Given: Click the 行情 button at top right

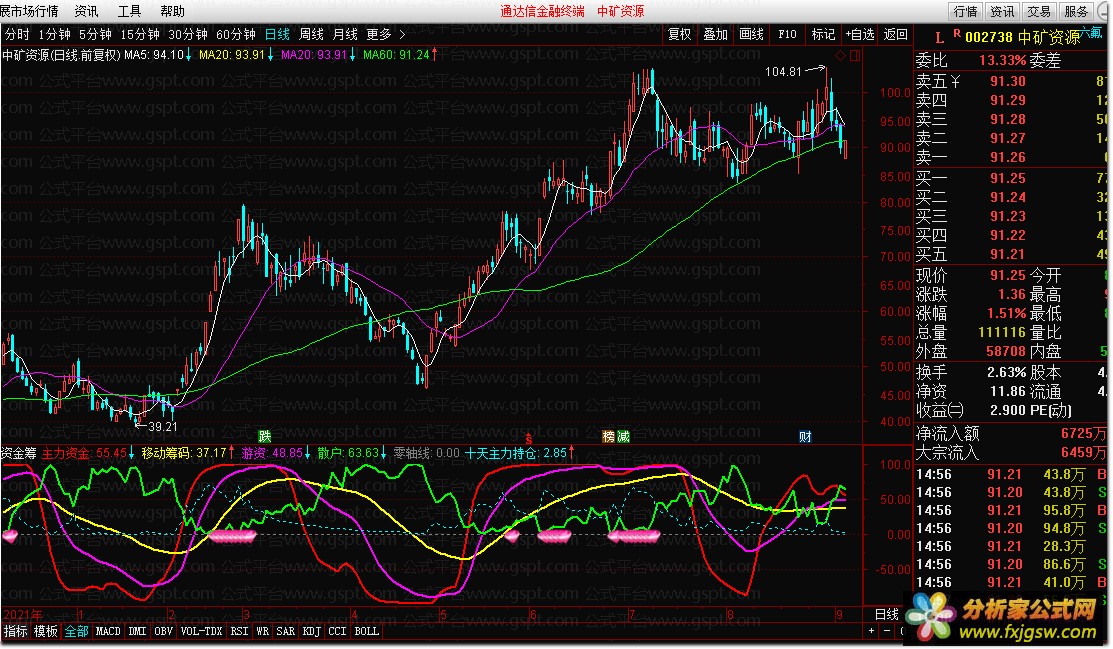Looking at the screenshot, I should [965, 11].
